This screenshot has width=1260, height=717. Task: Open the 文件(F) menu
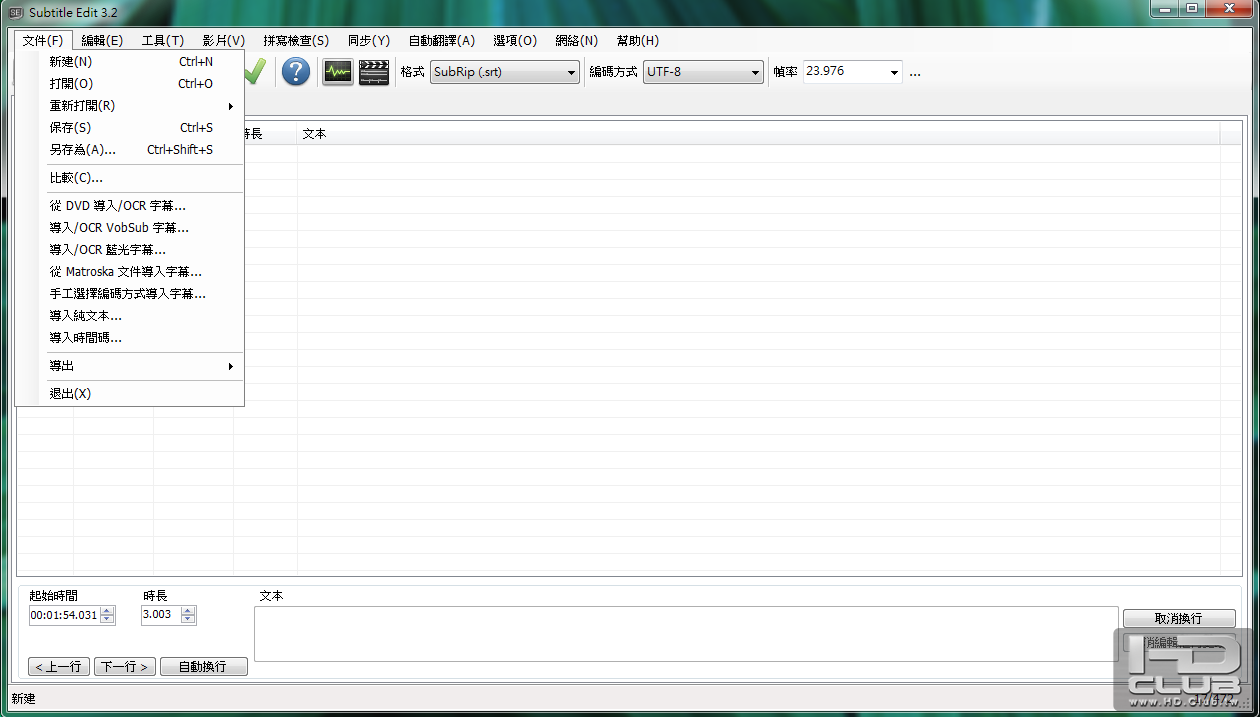(43, 41)
